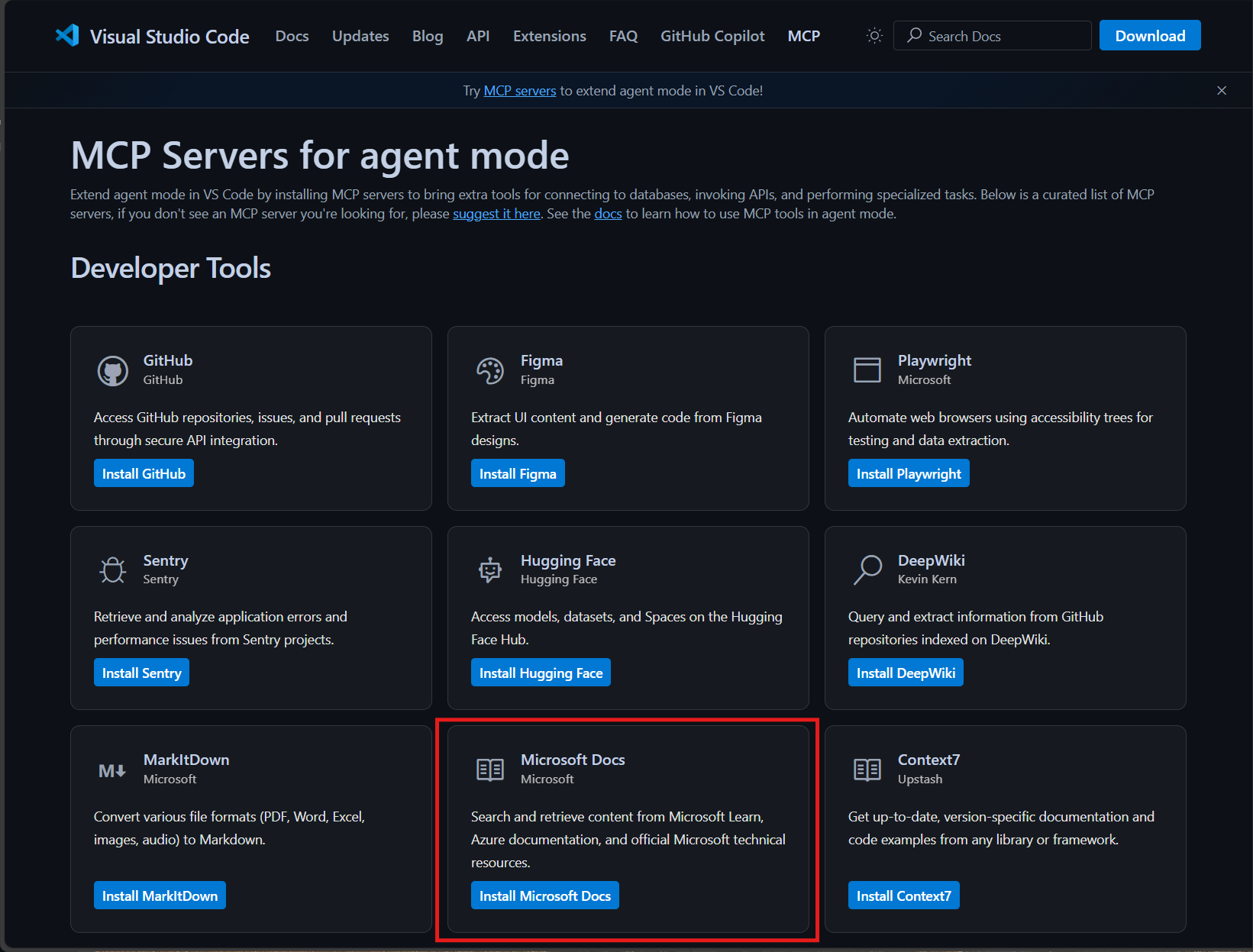Click the Visual Studio Code logo
1253x952 pixels.
[68, 35]
